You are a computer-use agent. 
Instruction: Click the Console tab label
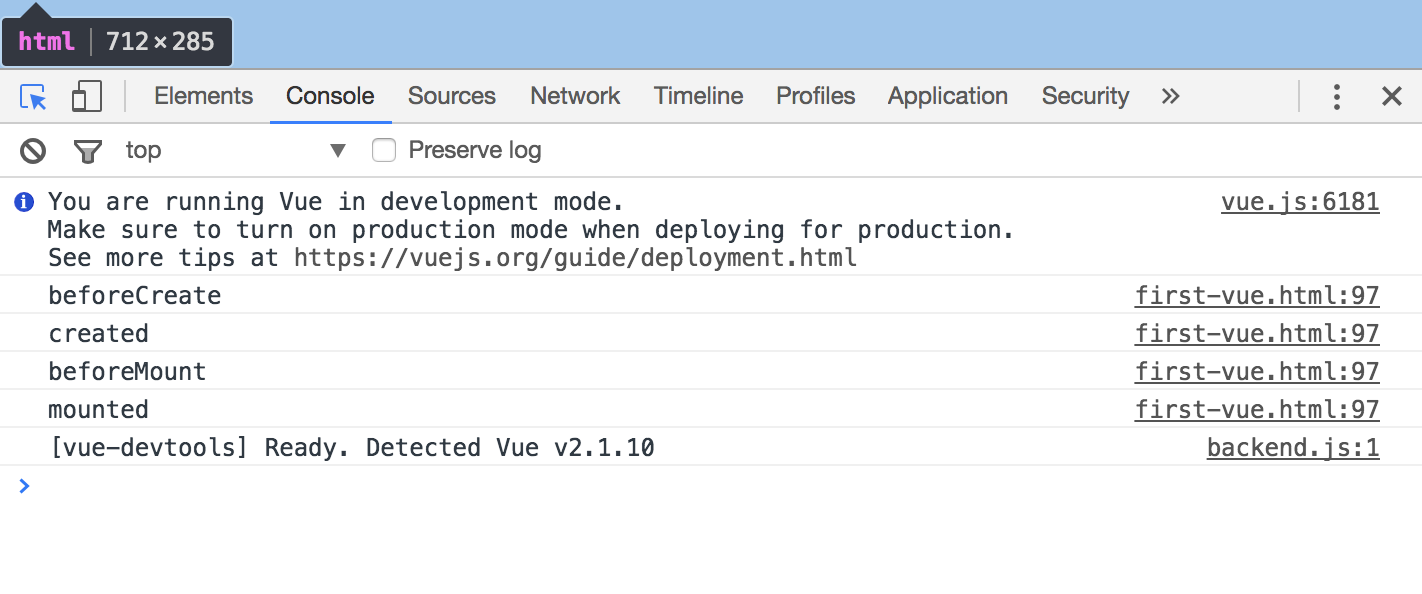[x=330, y=96]
